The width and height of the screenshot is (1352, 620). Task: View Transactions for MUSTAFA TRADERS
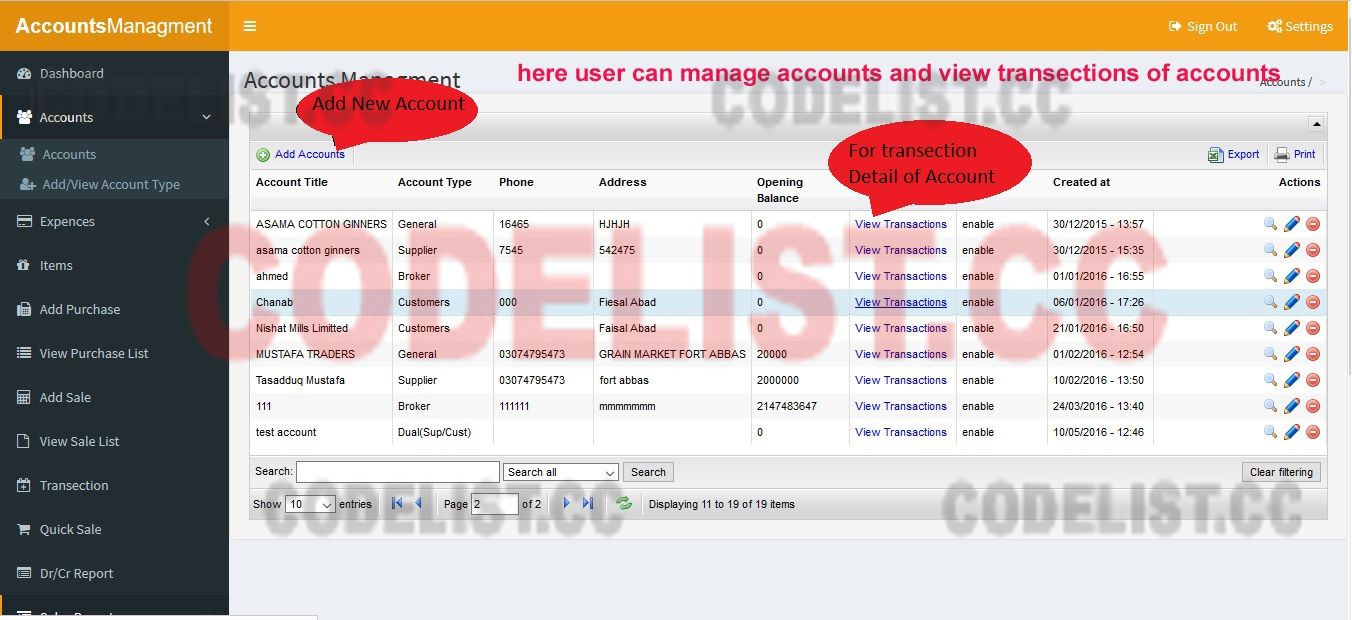[901, 354]
